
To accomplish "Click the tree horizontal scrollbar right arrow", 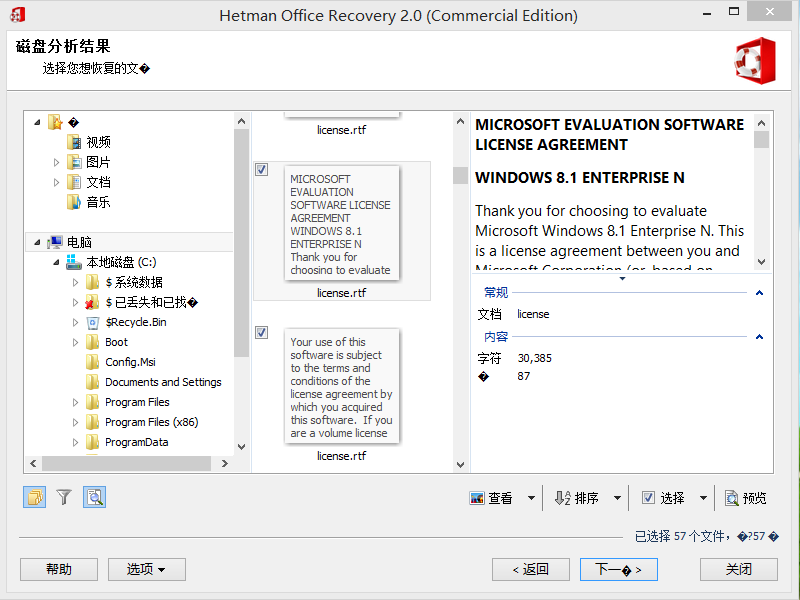I will click(x=224, y=463).
